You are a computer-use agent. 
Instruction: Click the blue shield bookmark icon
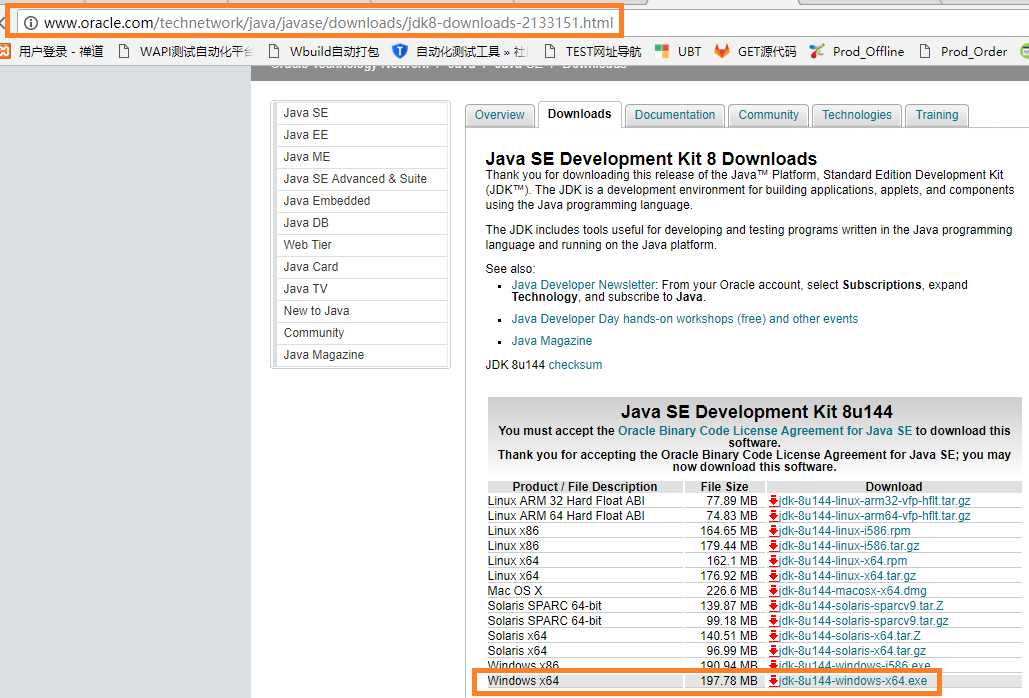tap(400, 51)
